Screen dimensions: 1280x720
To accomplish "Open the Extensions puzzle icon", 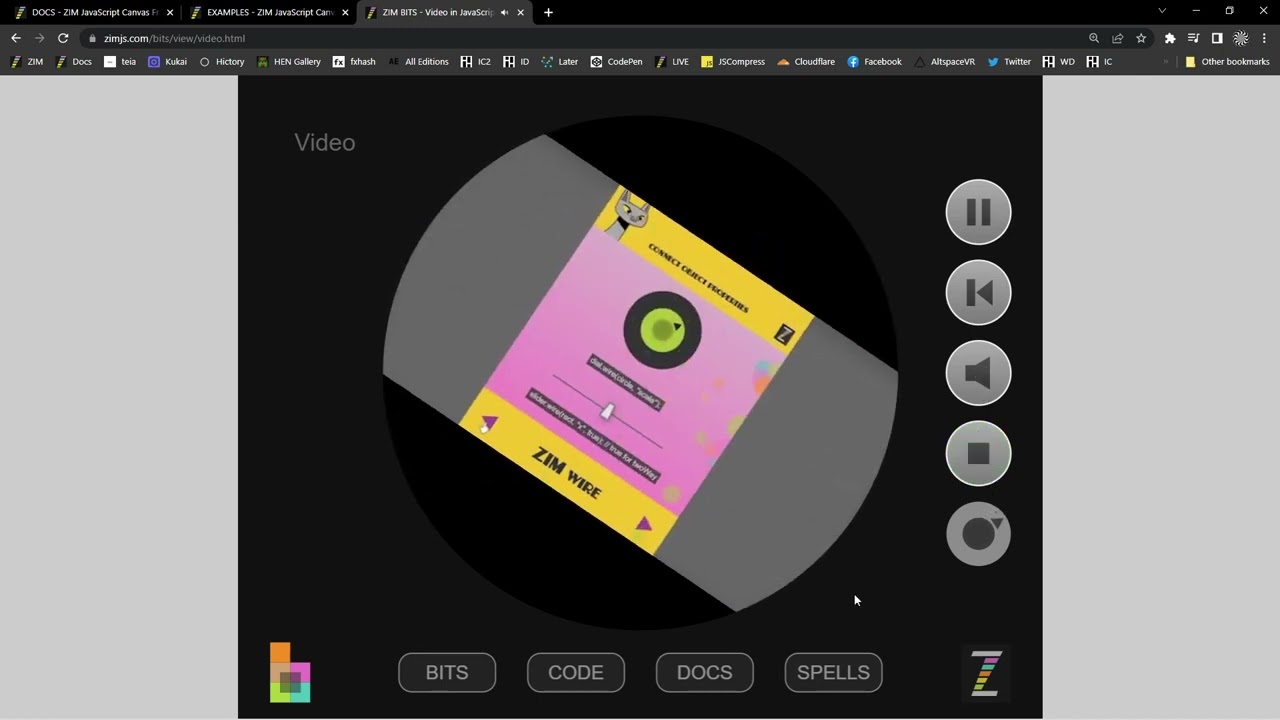I will pyautogui.click(x=1170, y=38).
